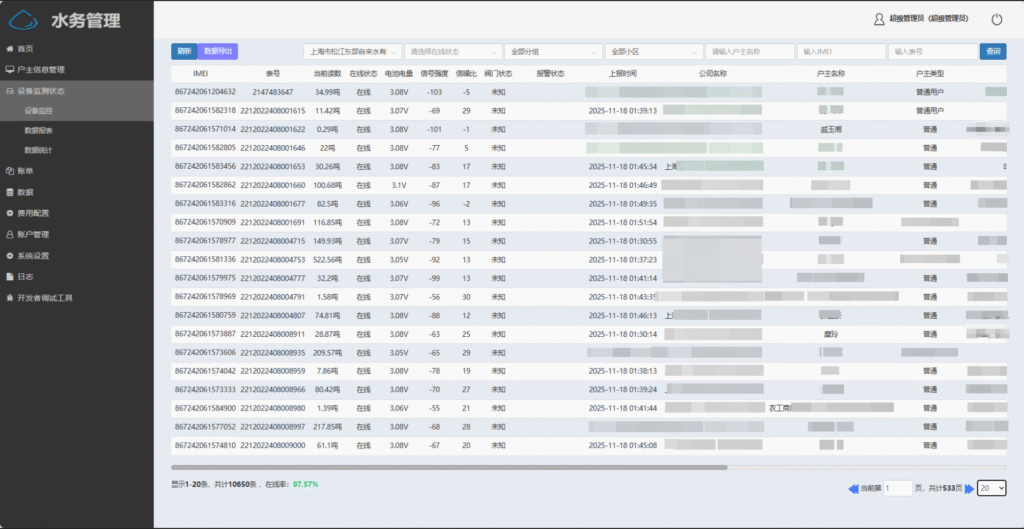Open 日志 log menu item

pos(25,276)
